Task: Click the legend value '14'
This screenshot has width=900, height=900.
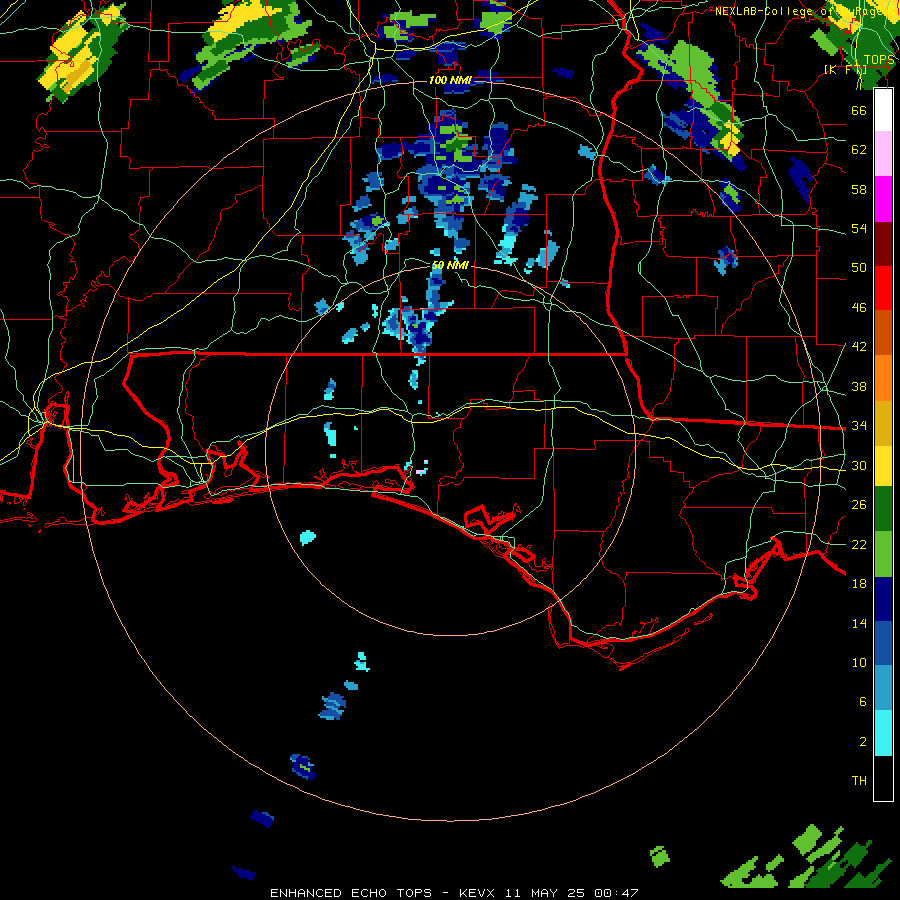Action: coord(859,623)
